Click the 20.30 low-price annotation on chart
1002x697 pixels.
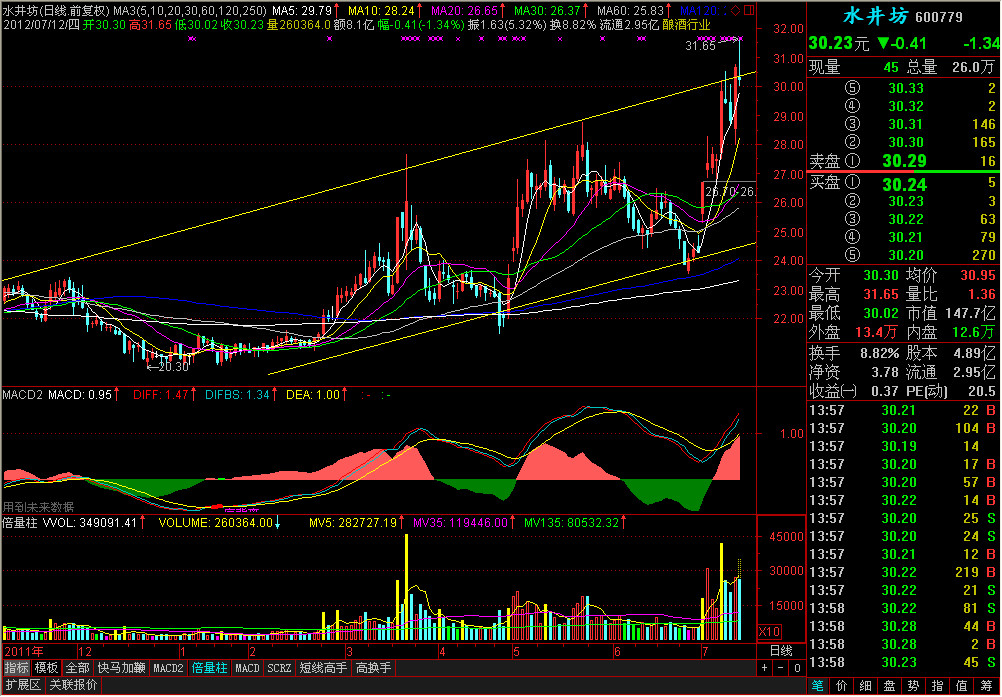tap(173, 367)
